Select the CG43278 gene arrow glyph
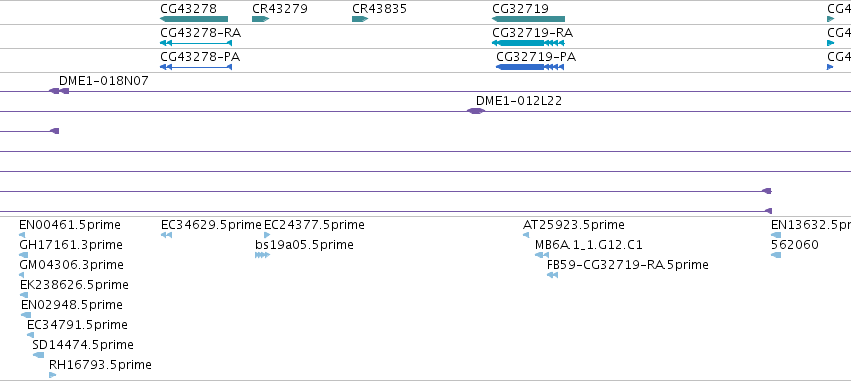 click(194, 19)
